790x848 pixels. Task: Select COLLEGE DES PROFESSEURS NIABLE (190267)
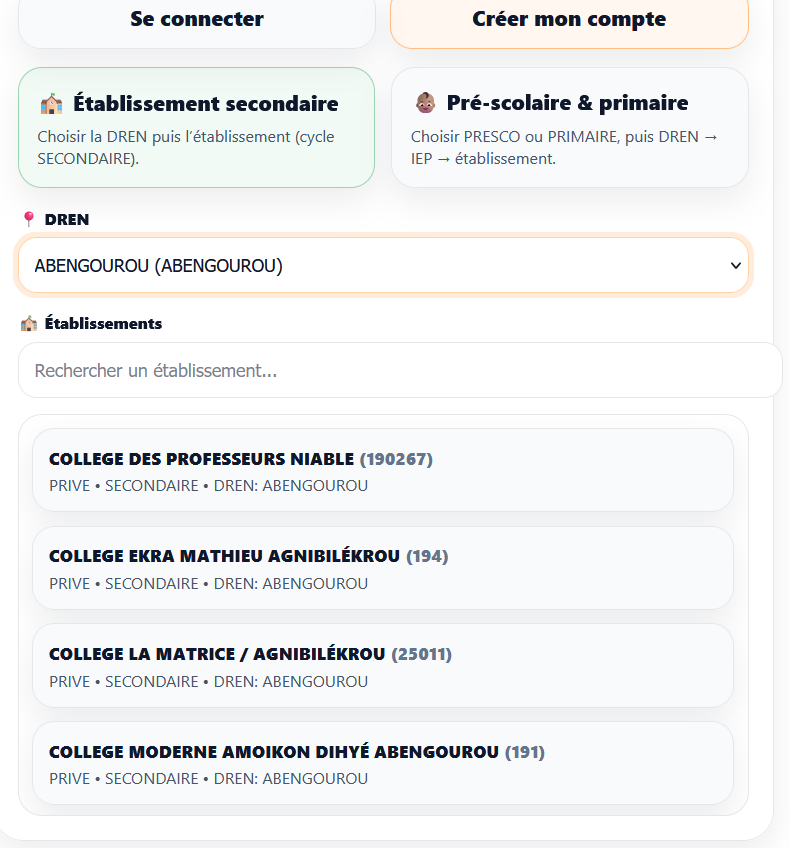[383, 470]
